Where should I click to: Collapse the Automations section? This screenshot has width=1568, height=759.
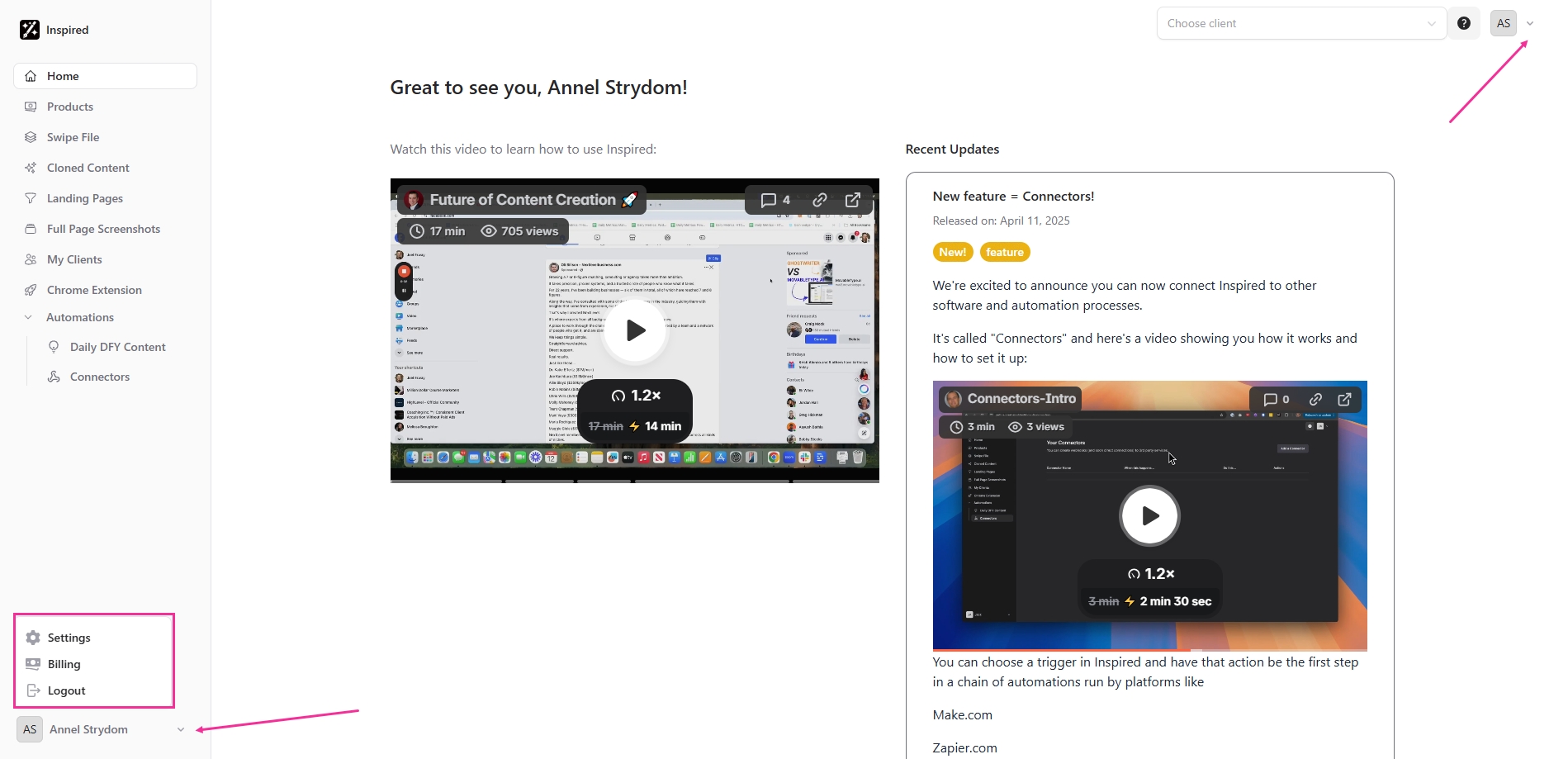(29, 317)
